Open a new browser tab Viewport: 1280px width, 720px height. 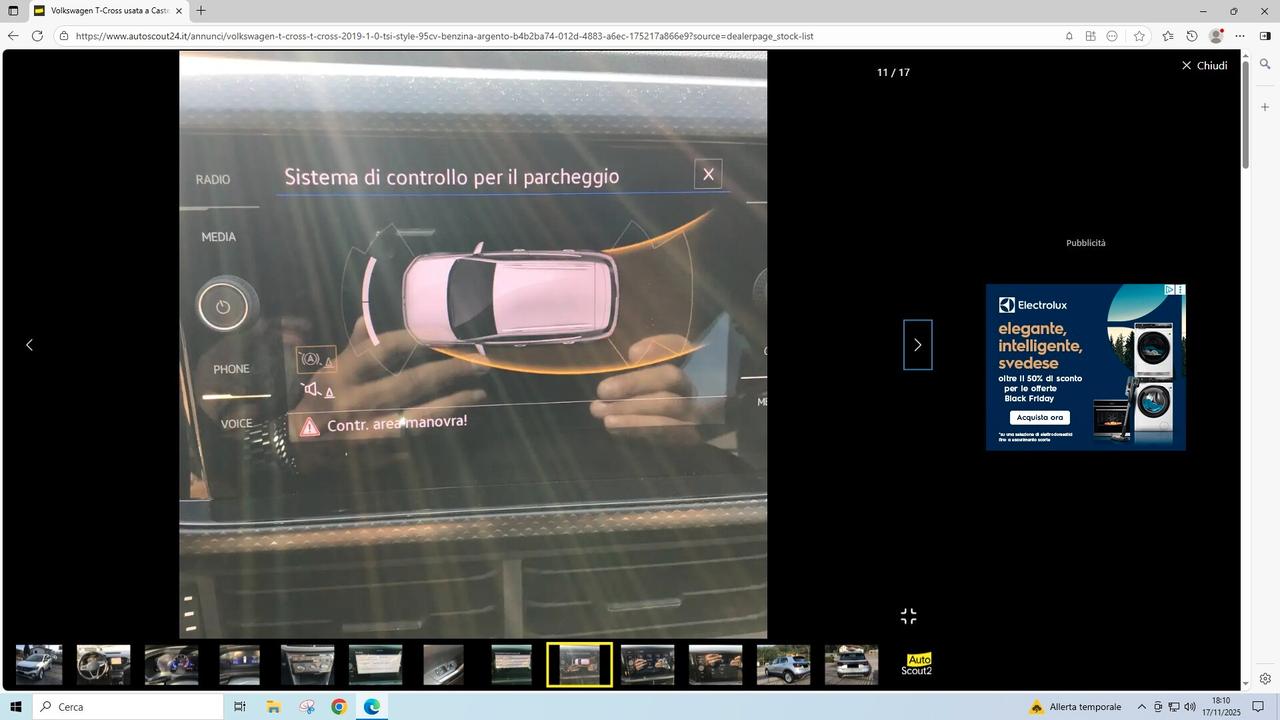pyautogui.click(x=201, y=11)
